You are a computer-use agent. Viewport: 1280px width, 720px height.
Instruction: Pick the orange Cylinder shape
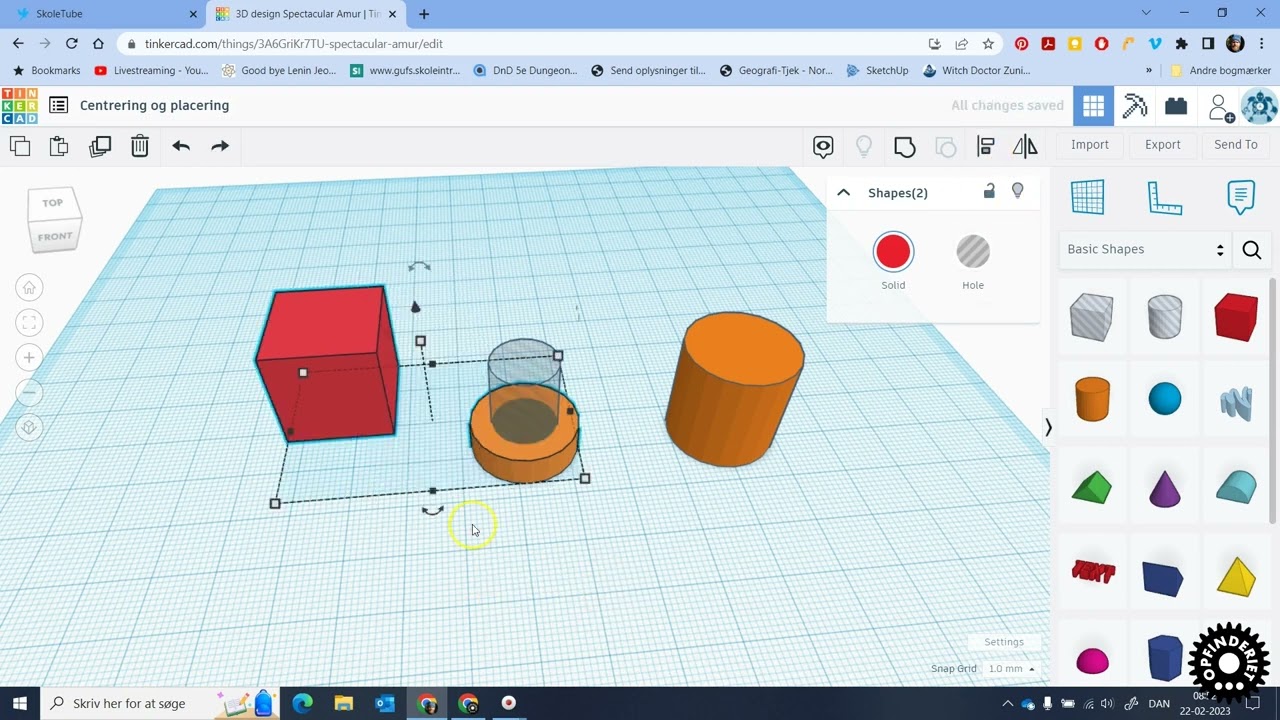1092,399
